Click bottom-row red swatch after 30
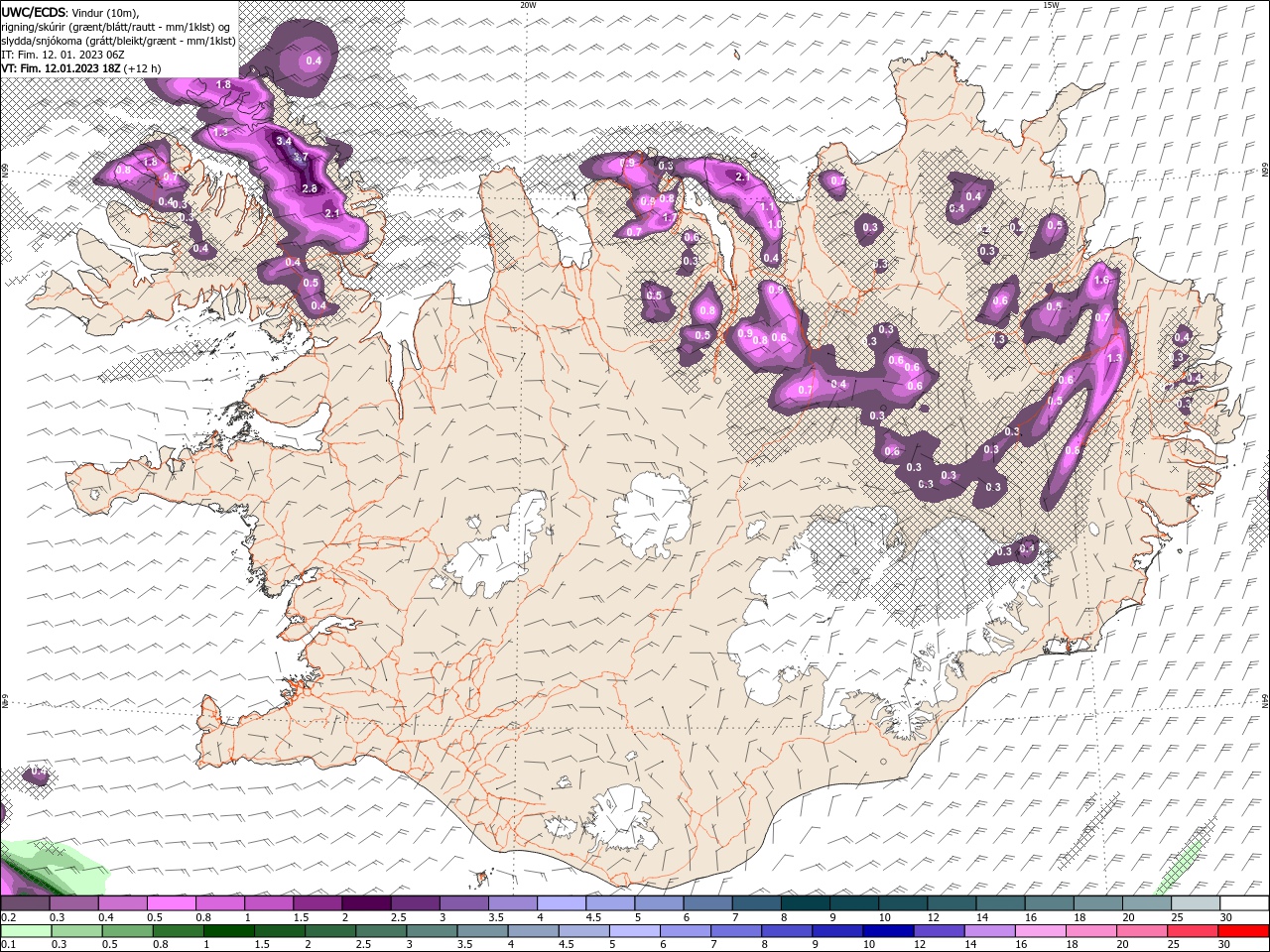This screenshot has height=952, width=1270. pos(1243,931)
